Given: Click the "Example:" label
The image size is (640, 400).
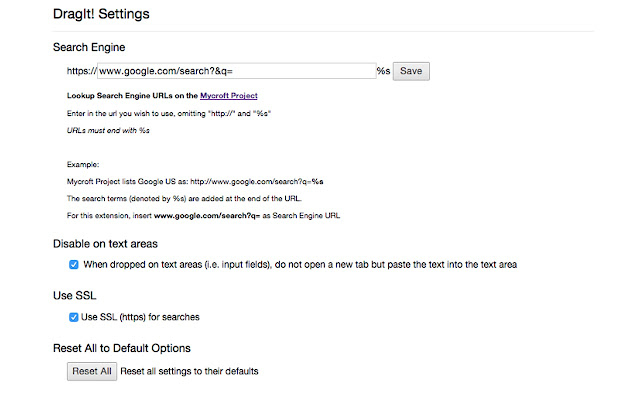Looking at the screenshot, I should 84,164.
